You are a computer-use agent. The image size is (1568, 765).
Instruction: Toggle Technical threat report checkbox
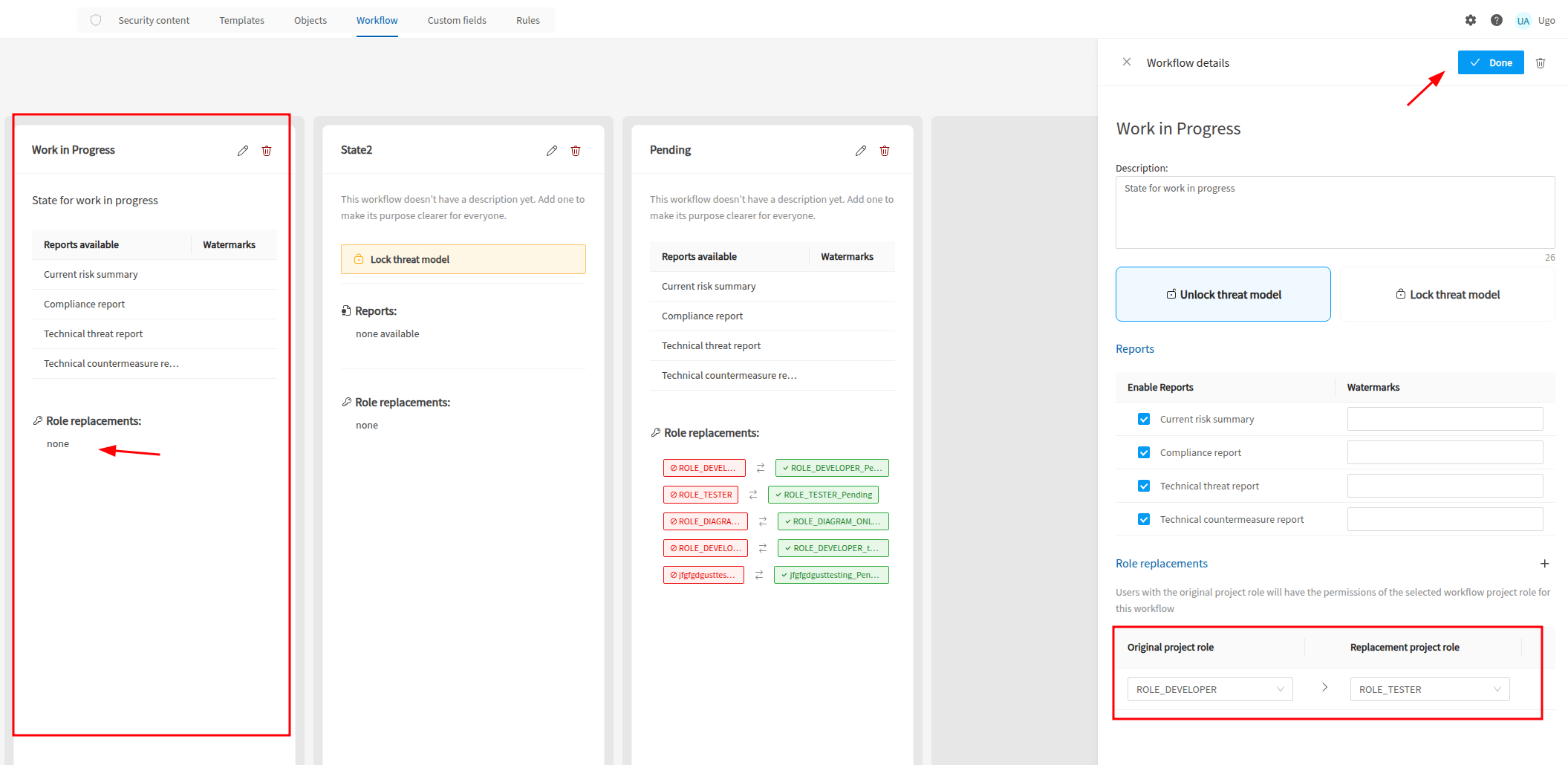pyautogui.click(x=1144, y=486)
